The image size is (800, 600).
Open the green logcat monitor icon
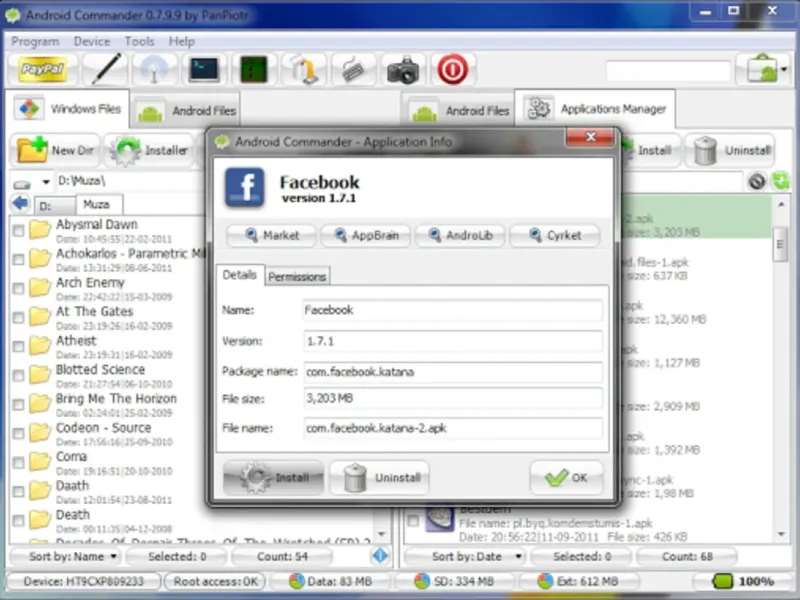(254, 69)
